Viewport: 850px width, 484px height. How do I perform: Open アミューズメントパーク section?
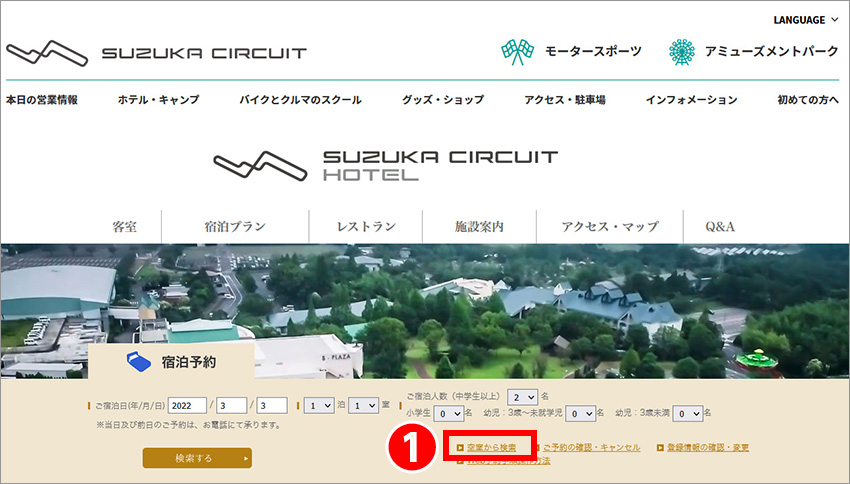coord(771,51)
